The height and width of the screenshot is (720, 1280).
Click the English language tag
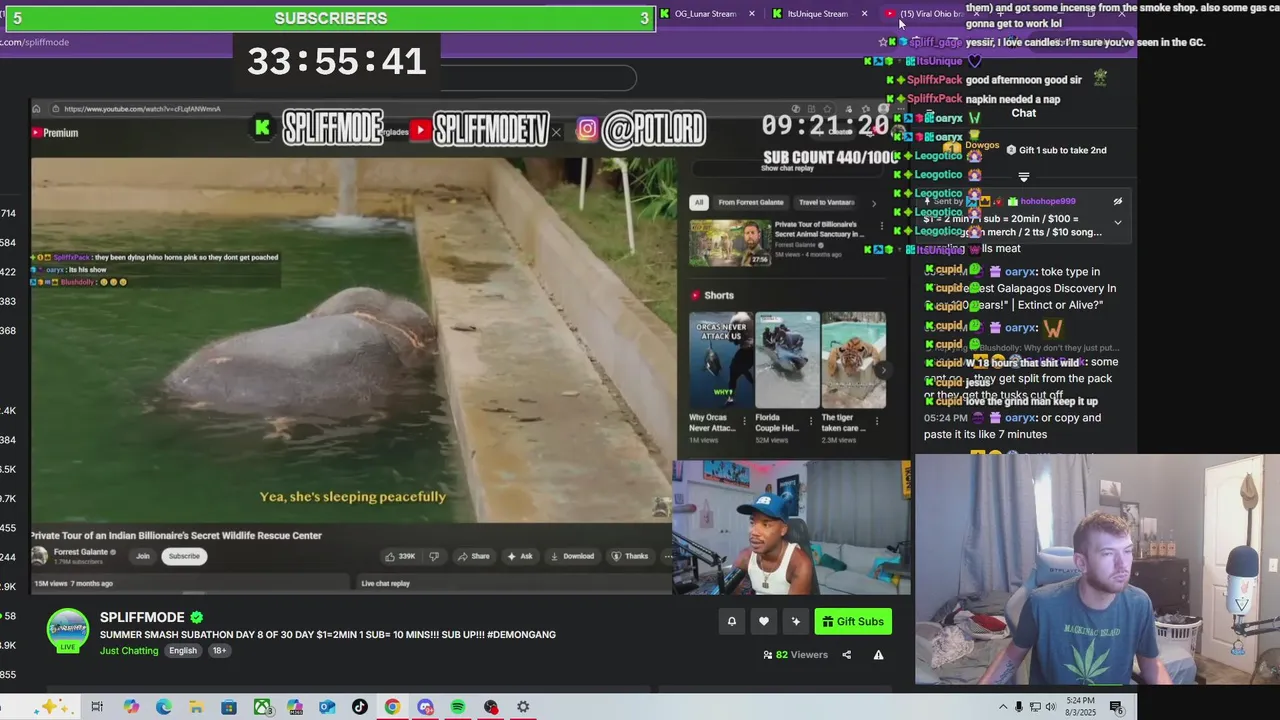point(183,651)
